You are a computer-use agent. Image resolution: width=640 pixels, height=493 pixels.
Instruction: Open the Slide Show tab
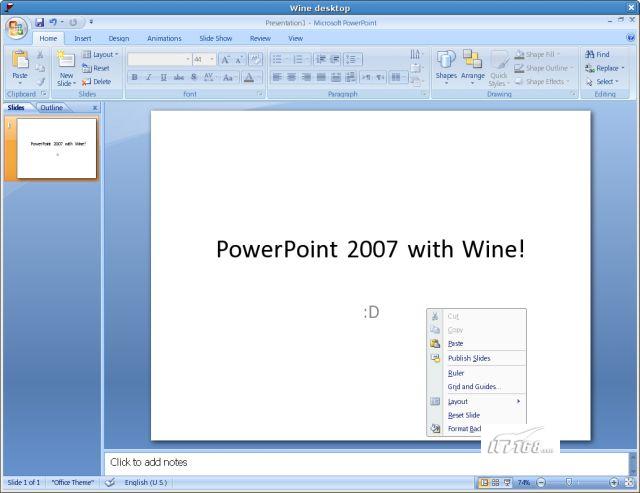(216, 38)
